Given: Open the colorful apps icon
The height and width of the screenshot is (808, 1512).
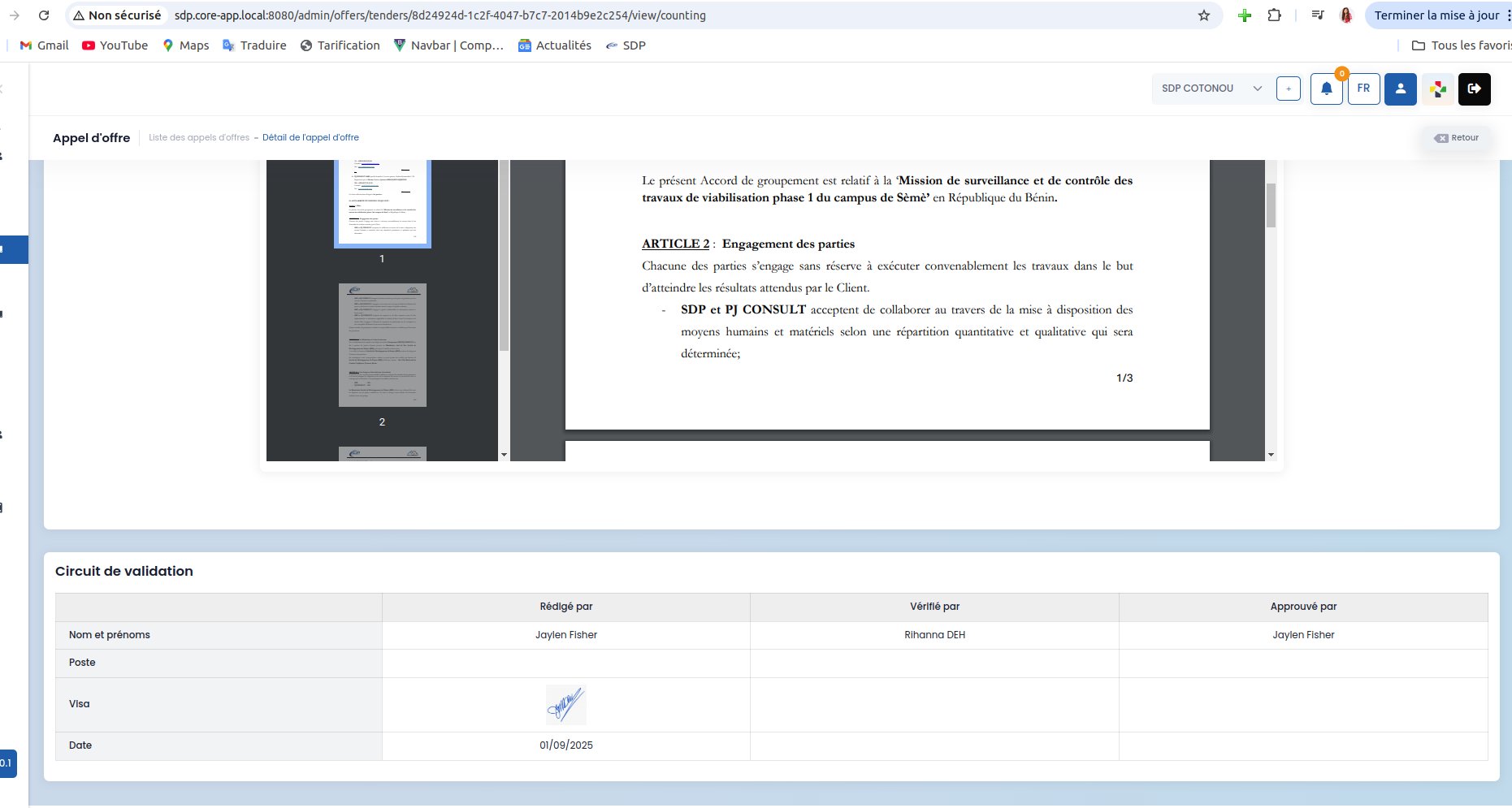Looking at the screenshot, I should pyautogui.click(x=1438, y=89).
